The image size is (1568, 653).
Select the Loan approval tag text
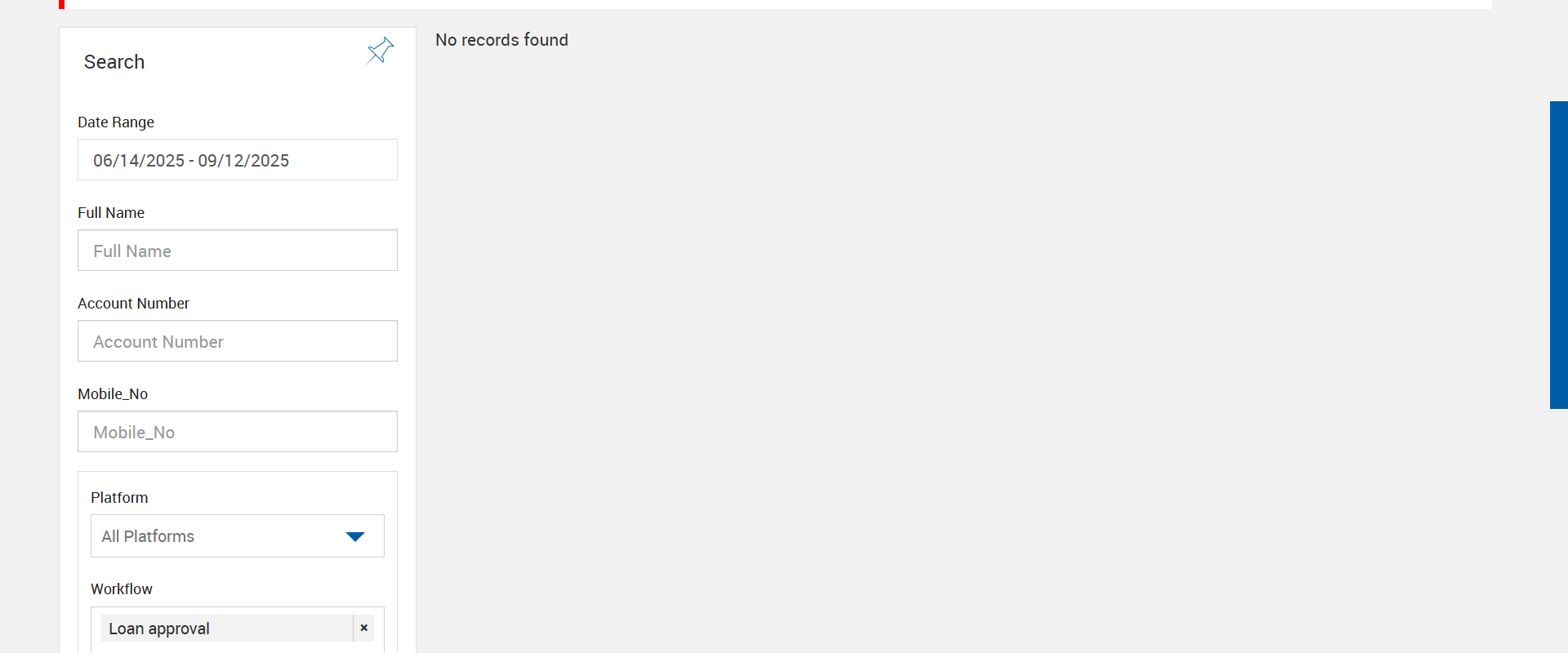coord(159,629)
